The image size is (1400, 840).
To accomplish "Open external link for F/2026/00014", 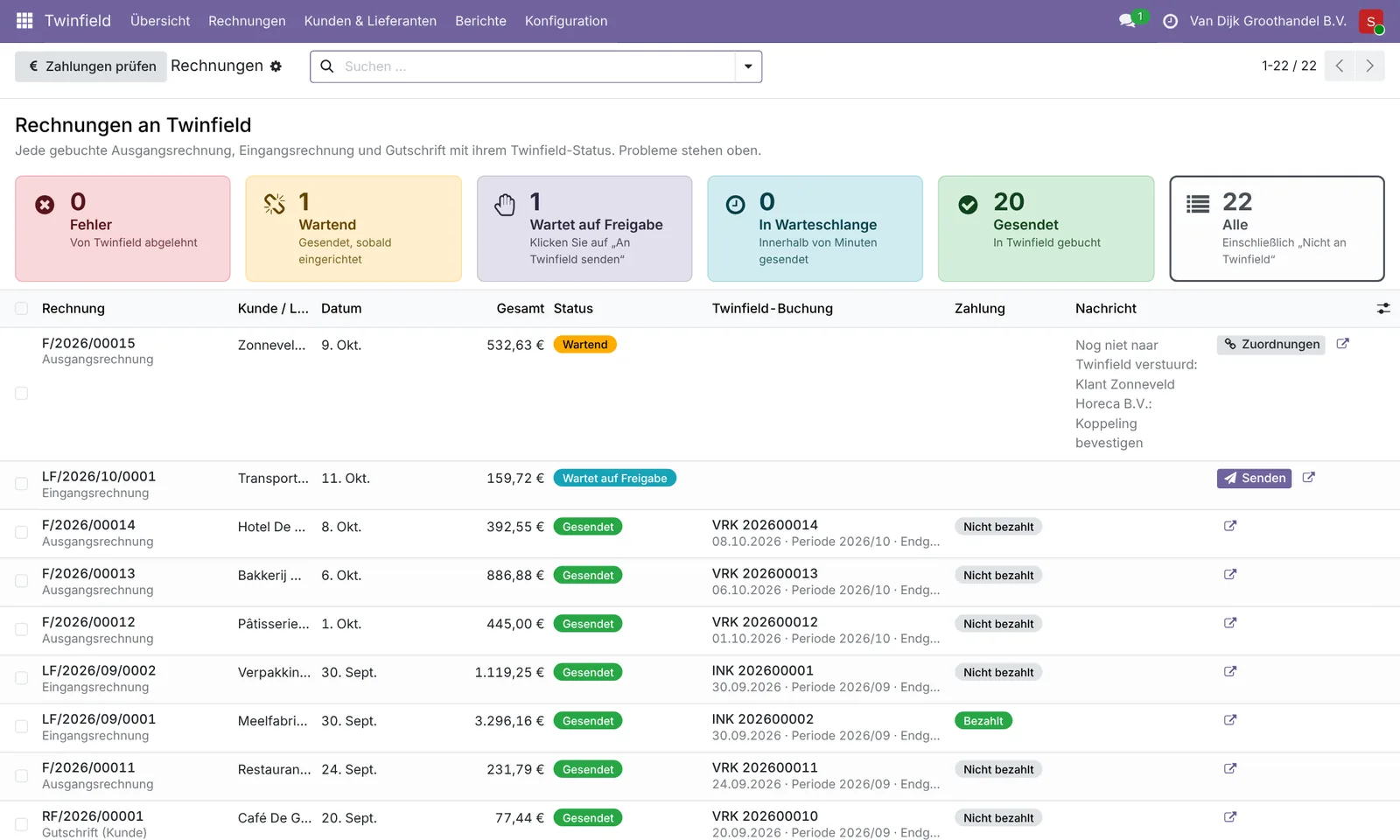I will 1230,526.
